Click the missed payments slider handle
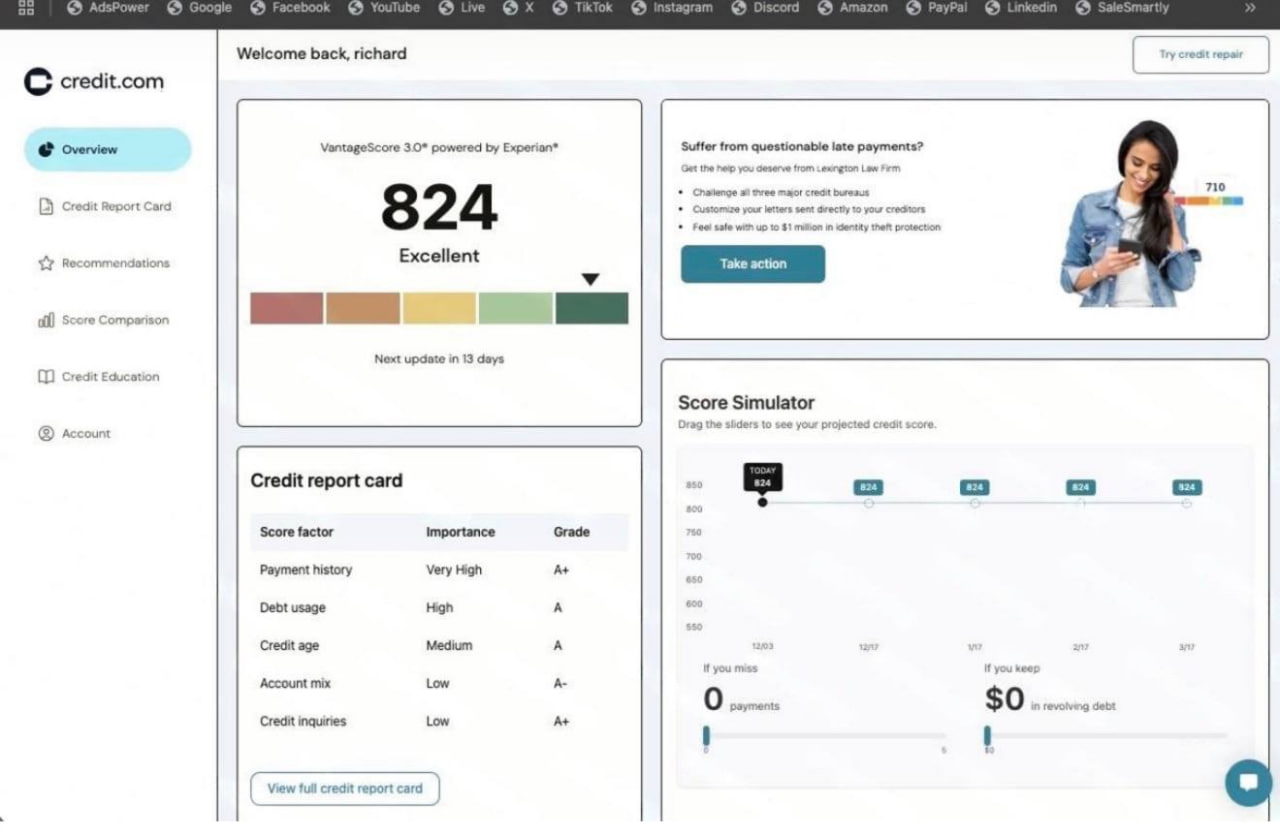Image resolution: width=1280 pixels, height=833 pixels. (x=706, y=736)
